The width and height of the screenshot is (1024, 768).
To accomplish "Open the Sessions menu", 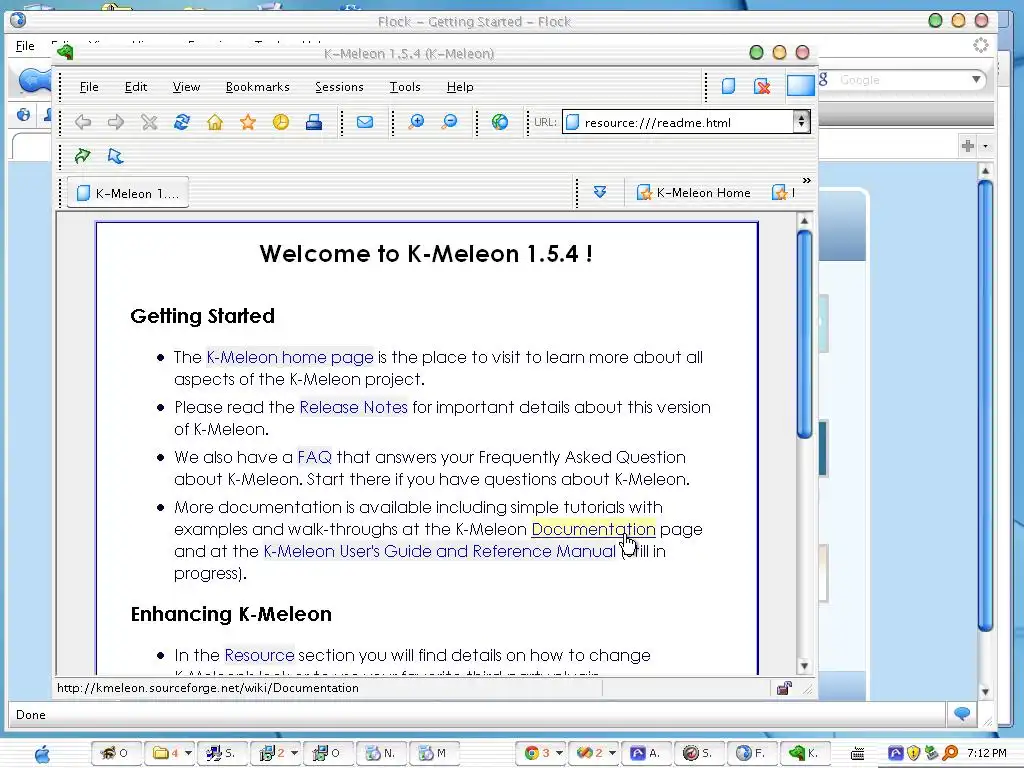I will coord(339,87).
